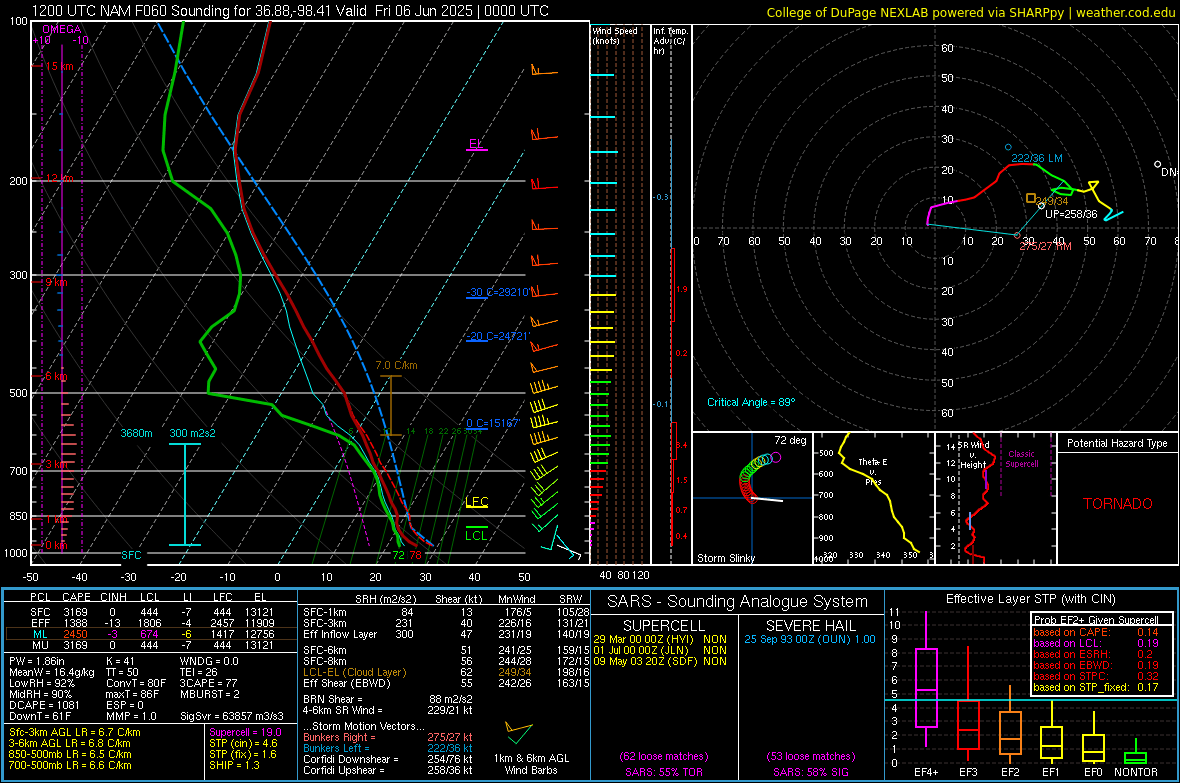Click the SFC-1km kinematics row
Image resolution: width=1180 pixels, height=783 pixels.
446,612
